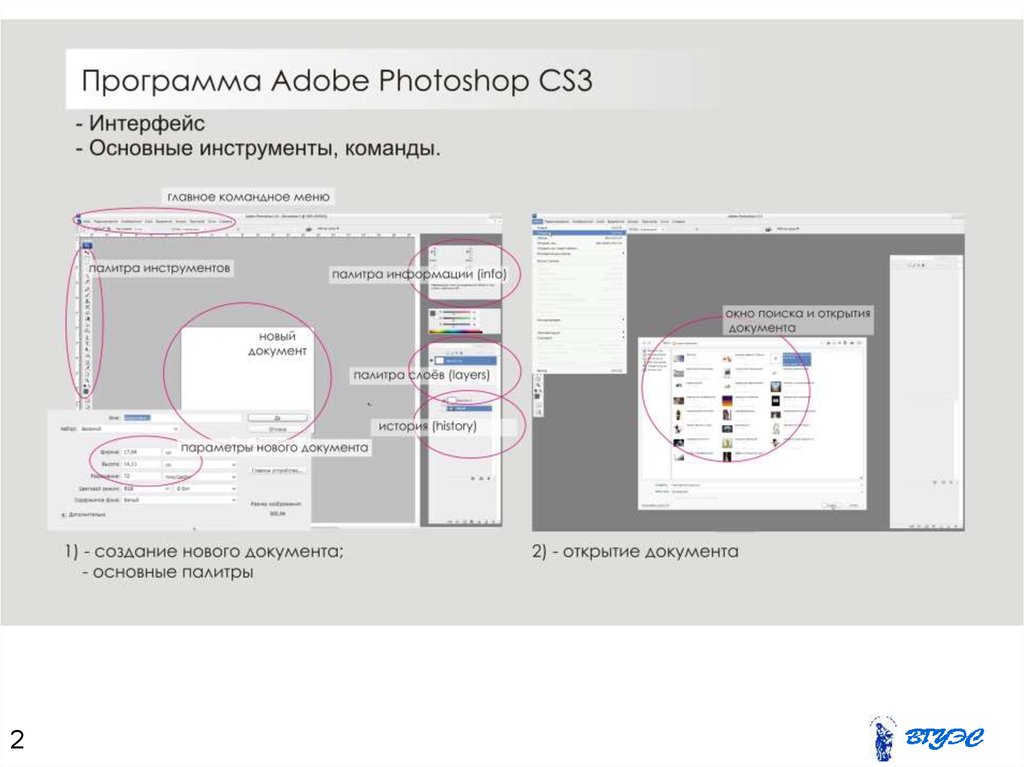This screenshot has width=1024, height=767.
Task: Open the Разрешение units dropdown
Action: click(x=200, y=477)
